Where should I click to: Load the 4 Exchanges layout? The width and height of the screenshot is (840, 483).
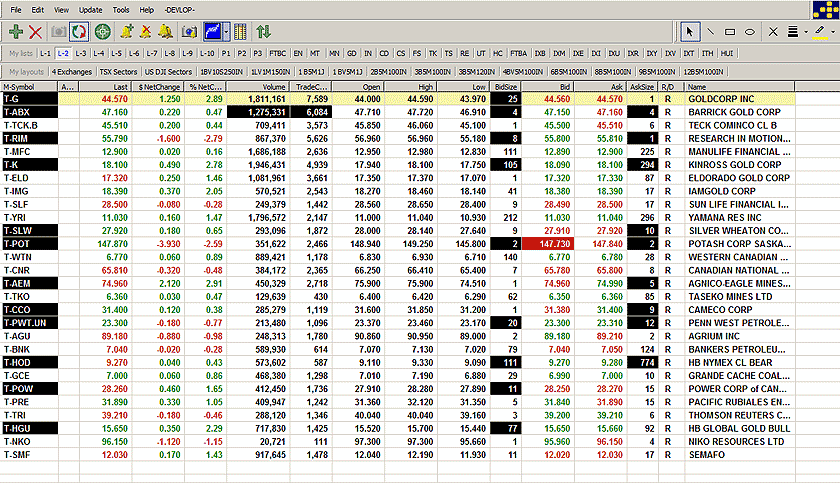pos(72,72)
